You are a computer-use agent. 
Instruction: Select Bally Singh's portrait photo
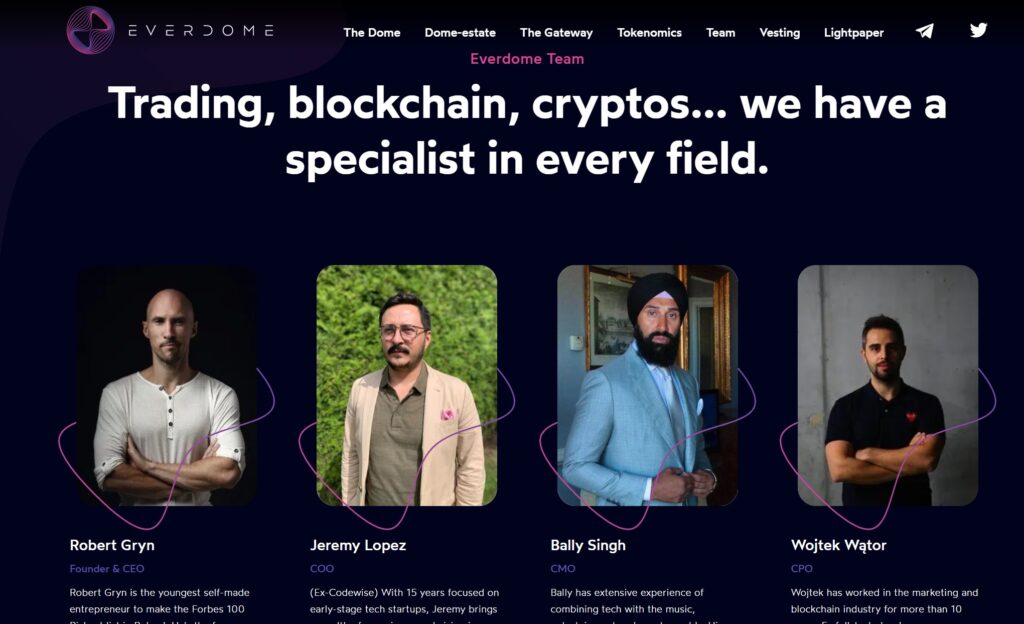point(647,385)
